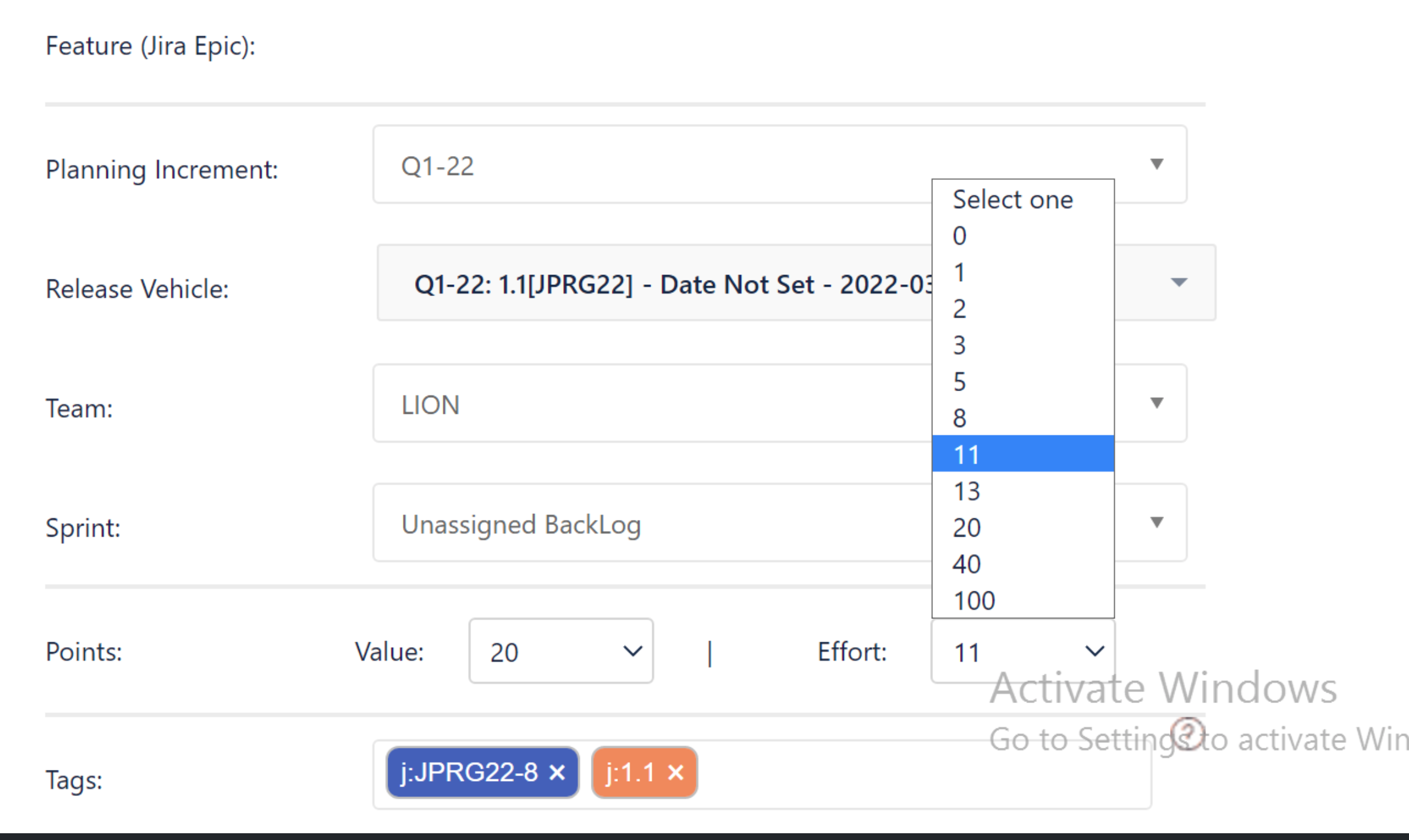Image resolution: width=1409 pixels, height=840 pixels.
Task: Remove the j:1.1 tag
Action: point(676,772)
